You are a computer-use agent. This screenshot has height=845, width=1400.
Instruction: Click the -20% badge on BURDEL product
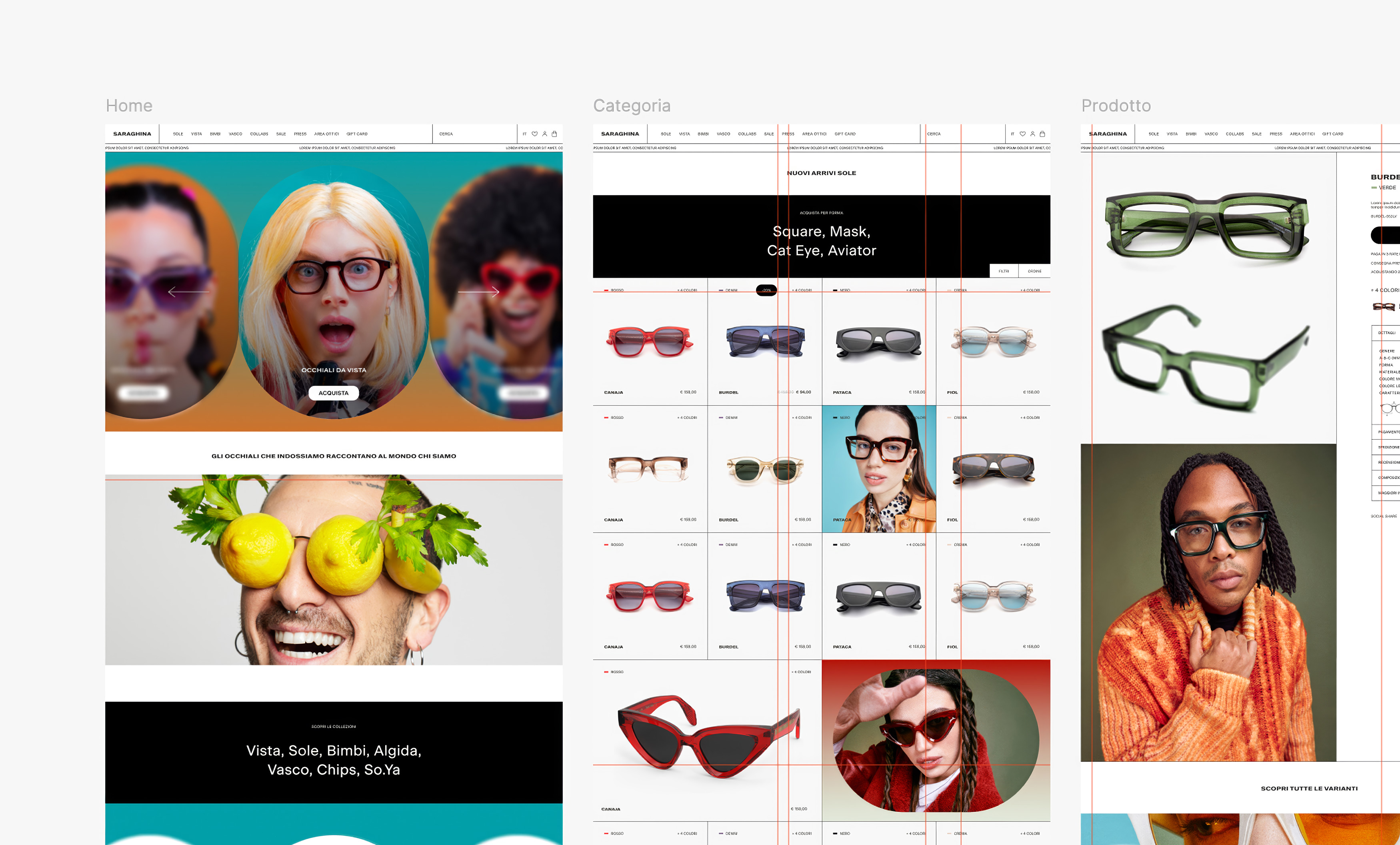766,290
